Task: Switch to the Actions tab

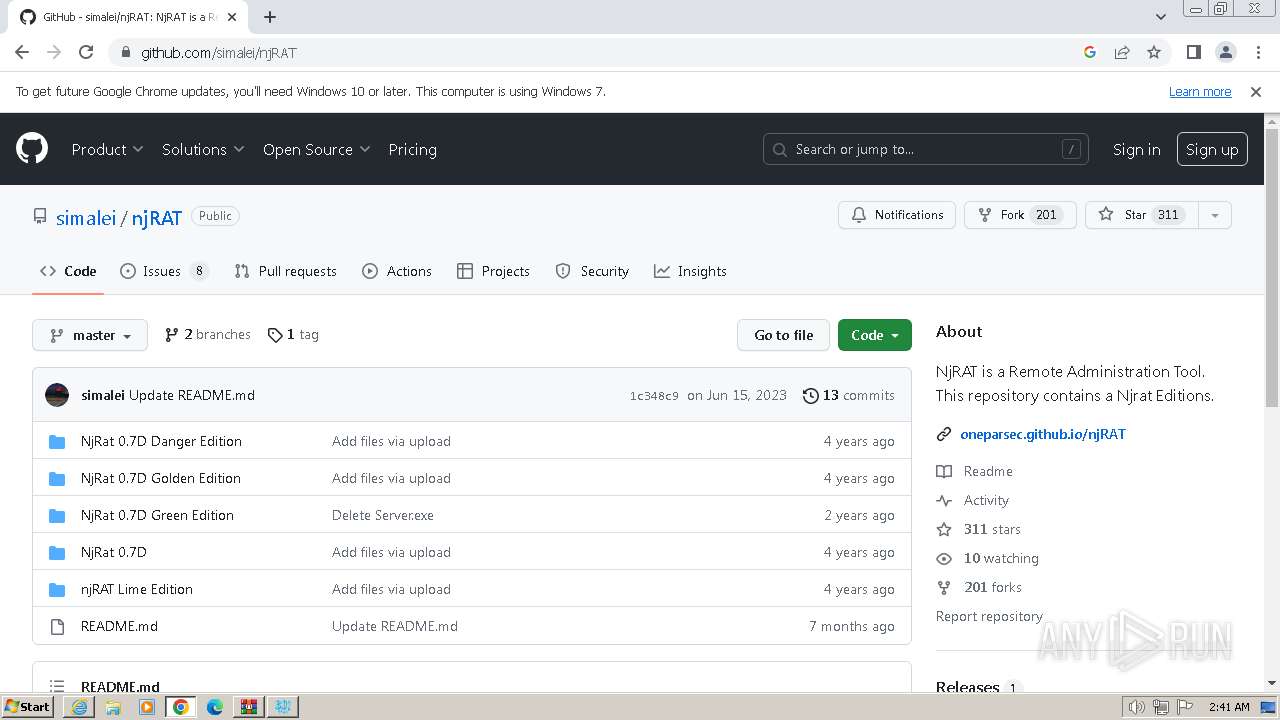Action: pos(397,271)
